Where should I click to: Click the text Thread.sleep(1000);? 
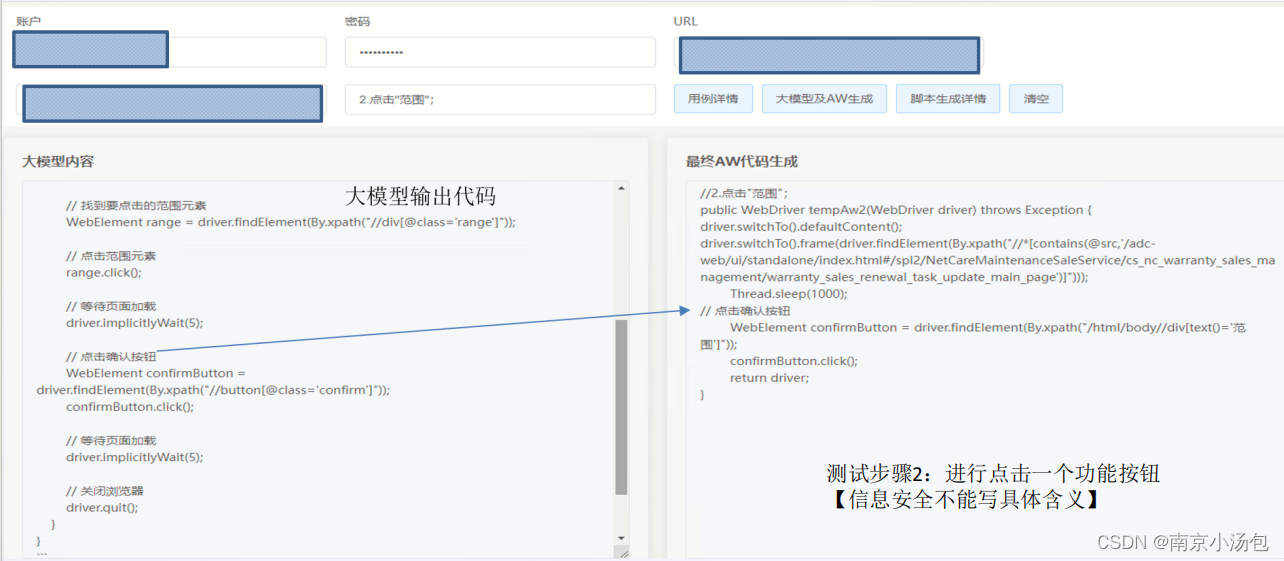pyautogui.click(x=788, y=294)
